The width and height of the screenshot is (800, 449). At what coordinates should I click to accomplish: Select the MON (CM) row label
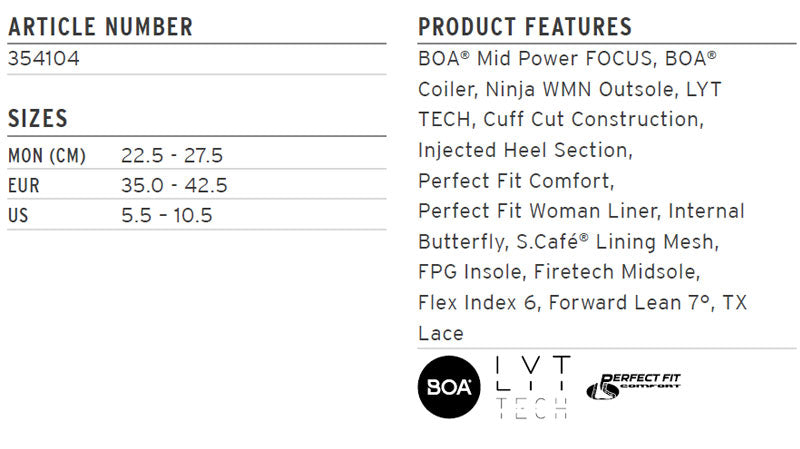pyautogui.click(x=47, y=156)
